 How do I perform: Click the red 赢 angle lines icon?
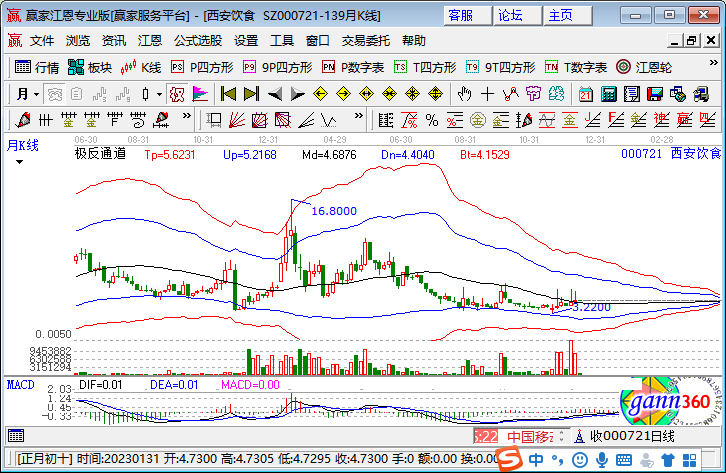tap(684, 120)
